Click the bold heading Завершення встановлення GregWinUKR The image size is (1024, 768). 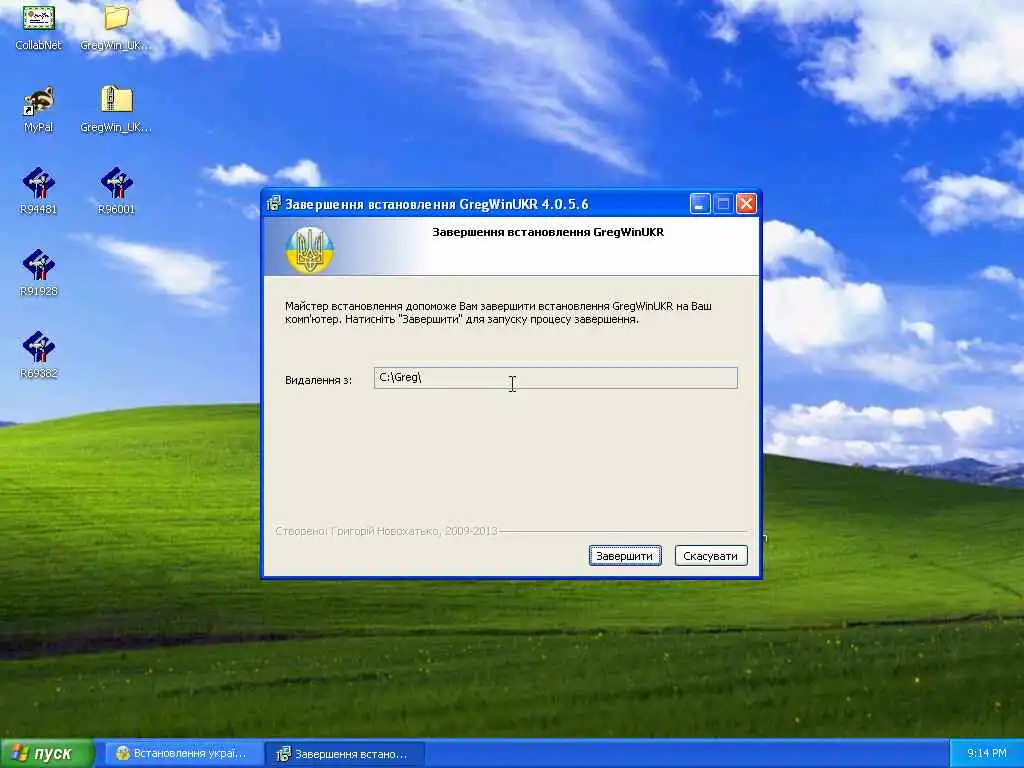(x=548, y=232)
